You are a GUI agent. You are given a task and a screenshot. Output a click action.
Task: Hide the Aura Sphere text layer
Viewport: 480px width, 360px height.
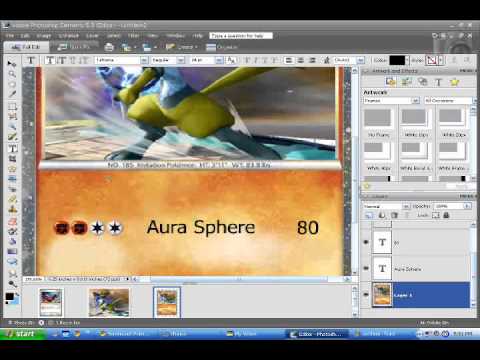[366, 268]
